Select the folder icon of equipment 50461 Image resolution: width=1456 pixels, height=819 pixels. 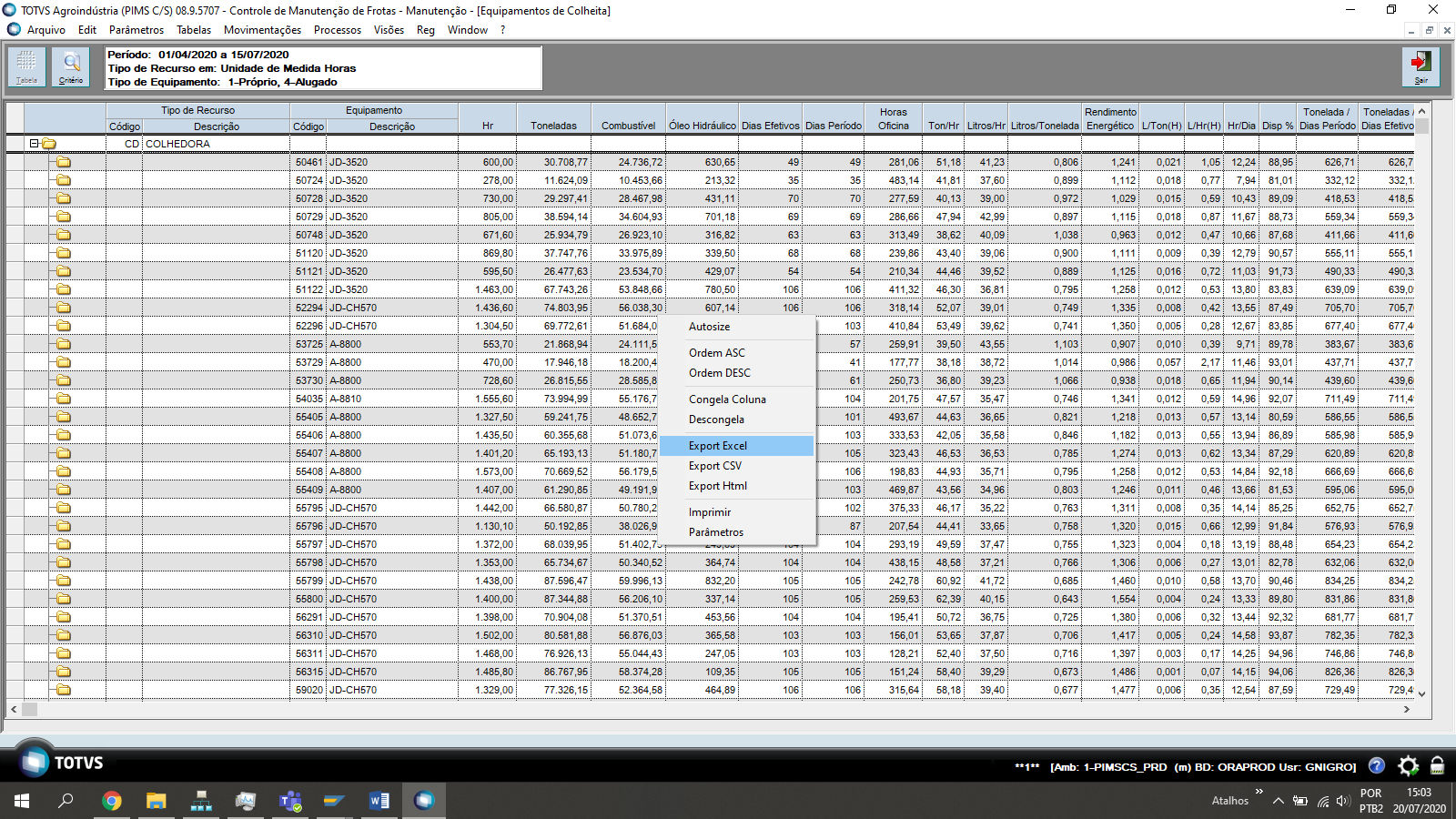64,162
